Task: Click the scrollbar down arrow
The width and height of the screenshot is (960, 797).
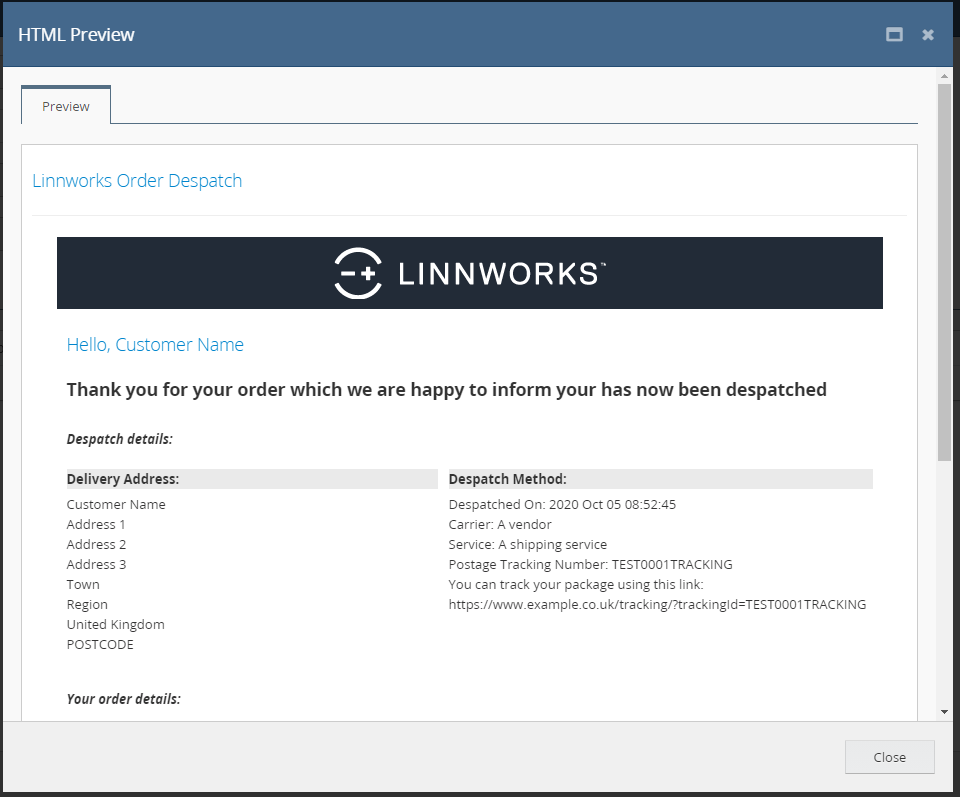Action: click(943, 711)
